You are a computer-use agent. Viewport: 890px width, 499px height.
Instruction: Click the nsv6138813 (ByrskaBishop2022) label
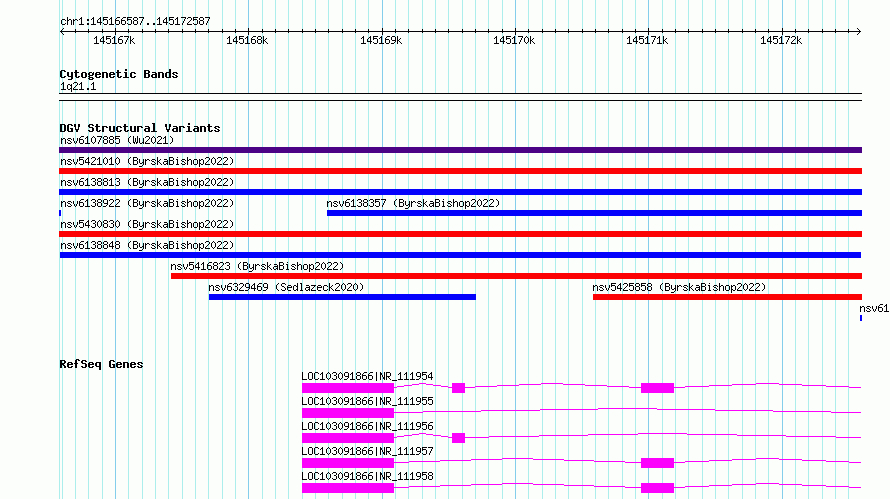(147, 182)
